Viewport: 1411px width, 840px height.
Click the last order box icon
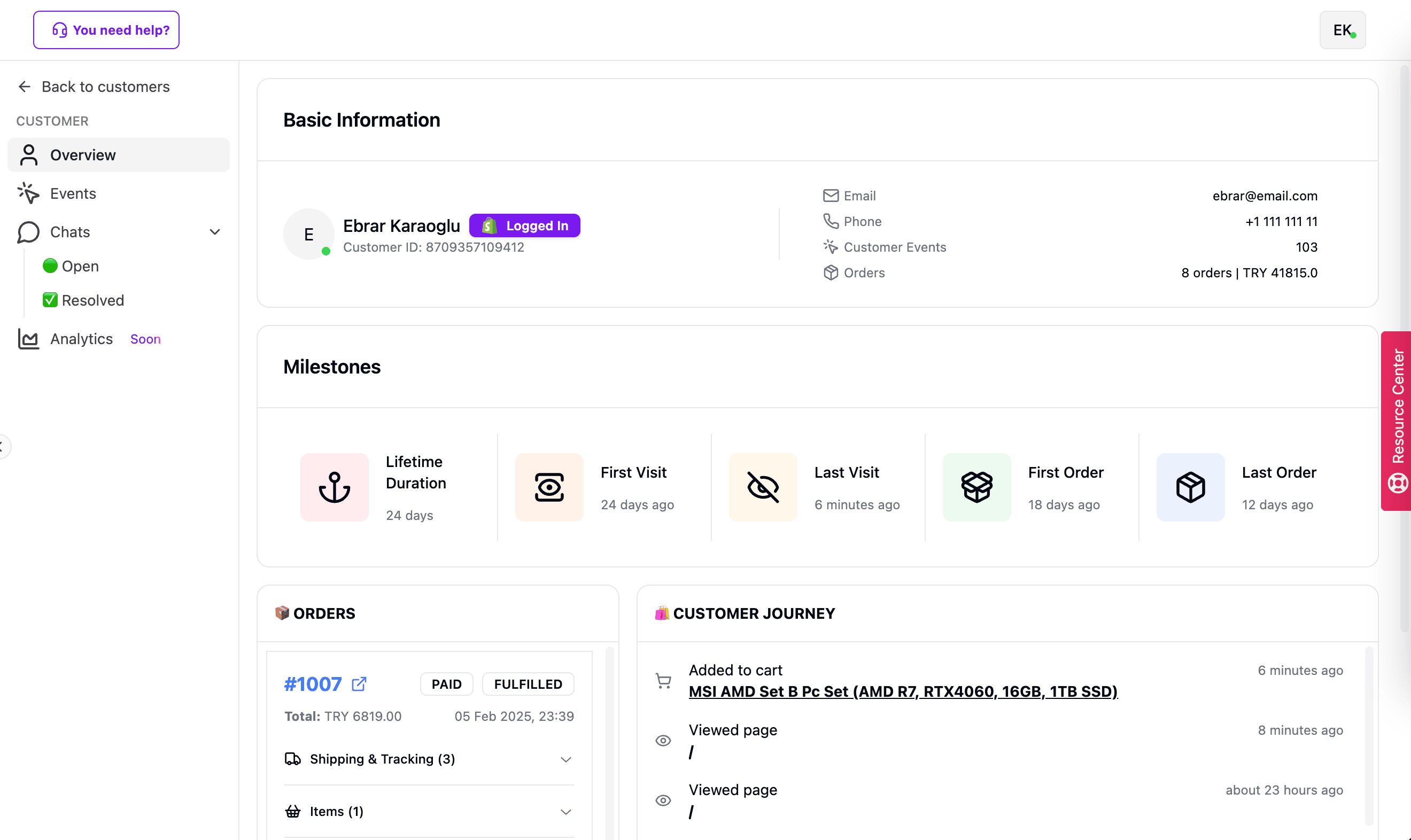click(x=1191, y=487)
